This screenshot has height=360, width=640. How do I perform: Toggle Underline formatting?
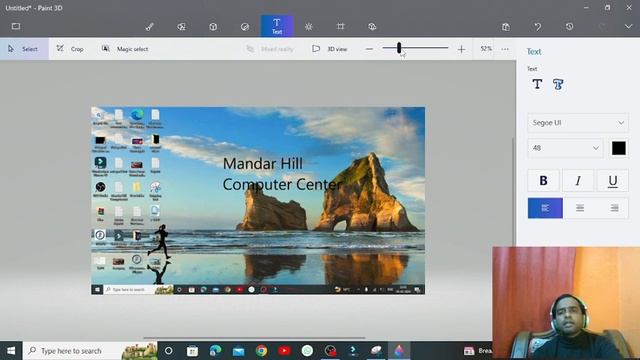[x=612, y=180]
